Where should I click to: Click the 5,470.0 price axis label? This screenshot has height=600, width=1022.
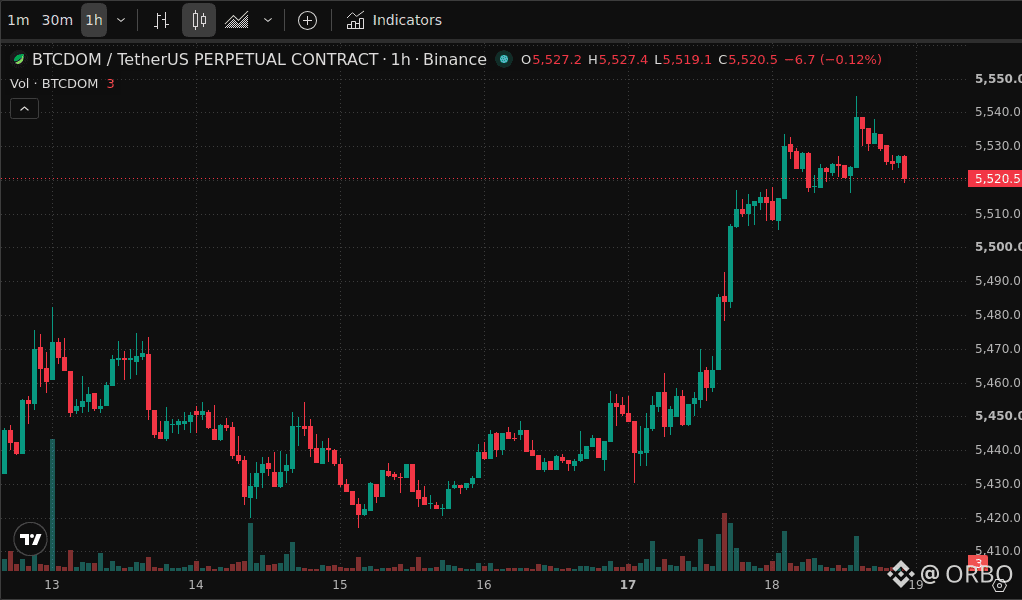(998, 349)
